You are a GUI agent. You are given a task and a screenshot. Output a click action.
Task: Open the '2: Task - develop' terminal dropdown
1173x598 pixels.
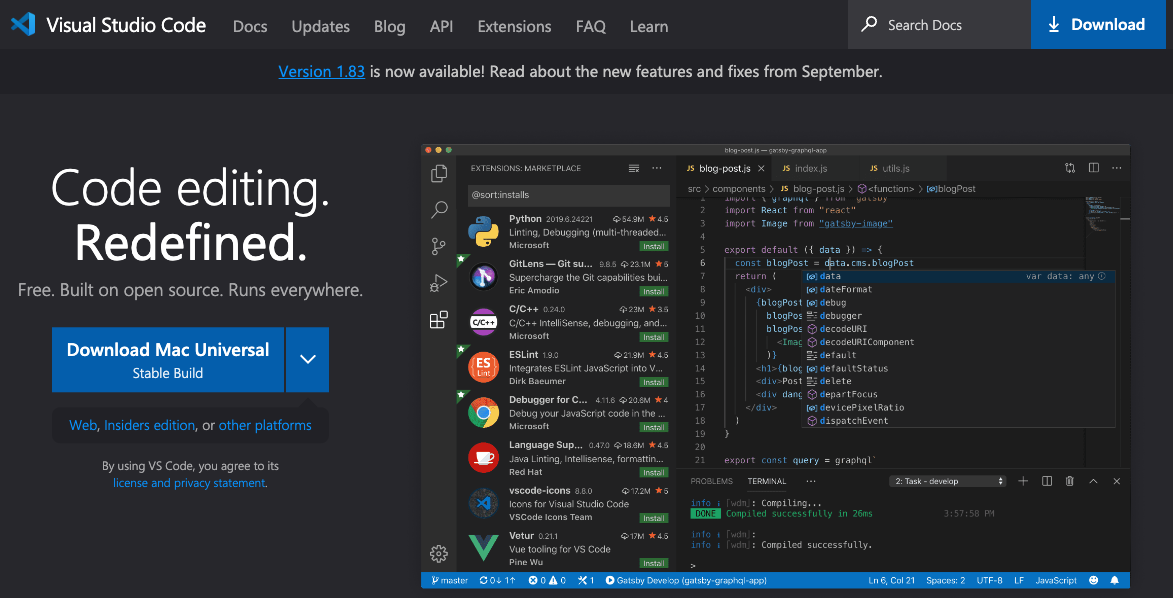point(948,481)
